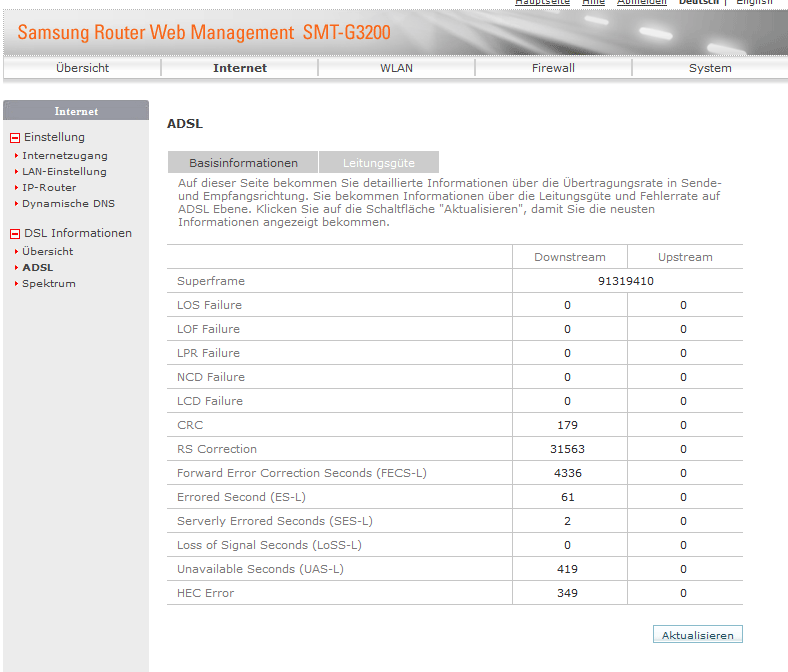The image size is (788, 672).
Task: Click the Aktualisieren button
Action: pos(697,635)
